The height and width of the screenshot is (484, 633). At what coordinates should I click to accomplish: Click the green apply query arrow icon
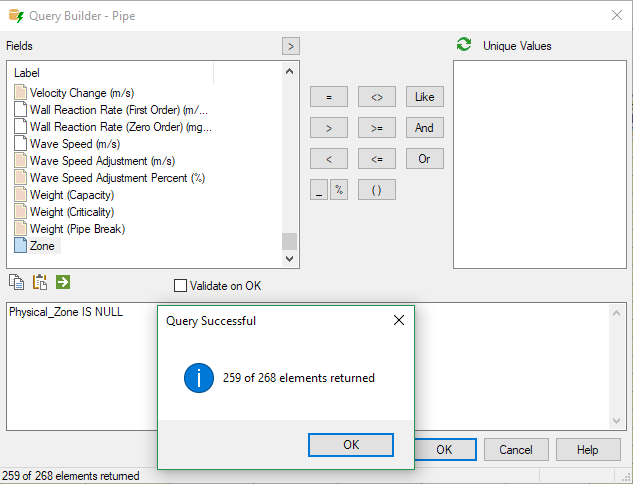(x=63, y=282)
